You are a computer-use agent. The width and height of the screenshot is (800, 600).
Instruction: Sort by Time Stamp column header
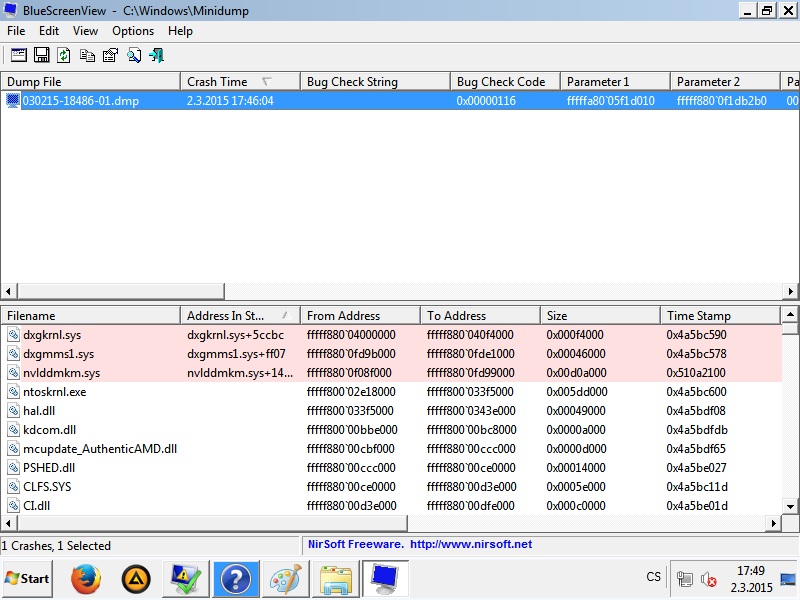[x=720, y=315]
